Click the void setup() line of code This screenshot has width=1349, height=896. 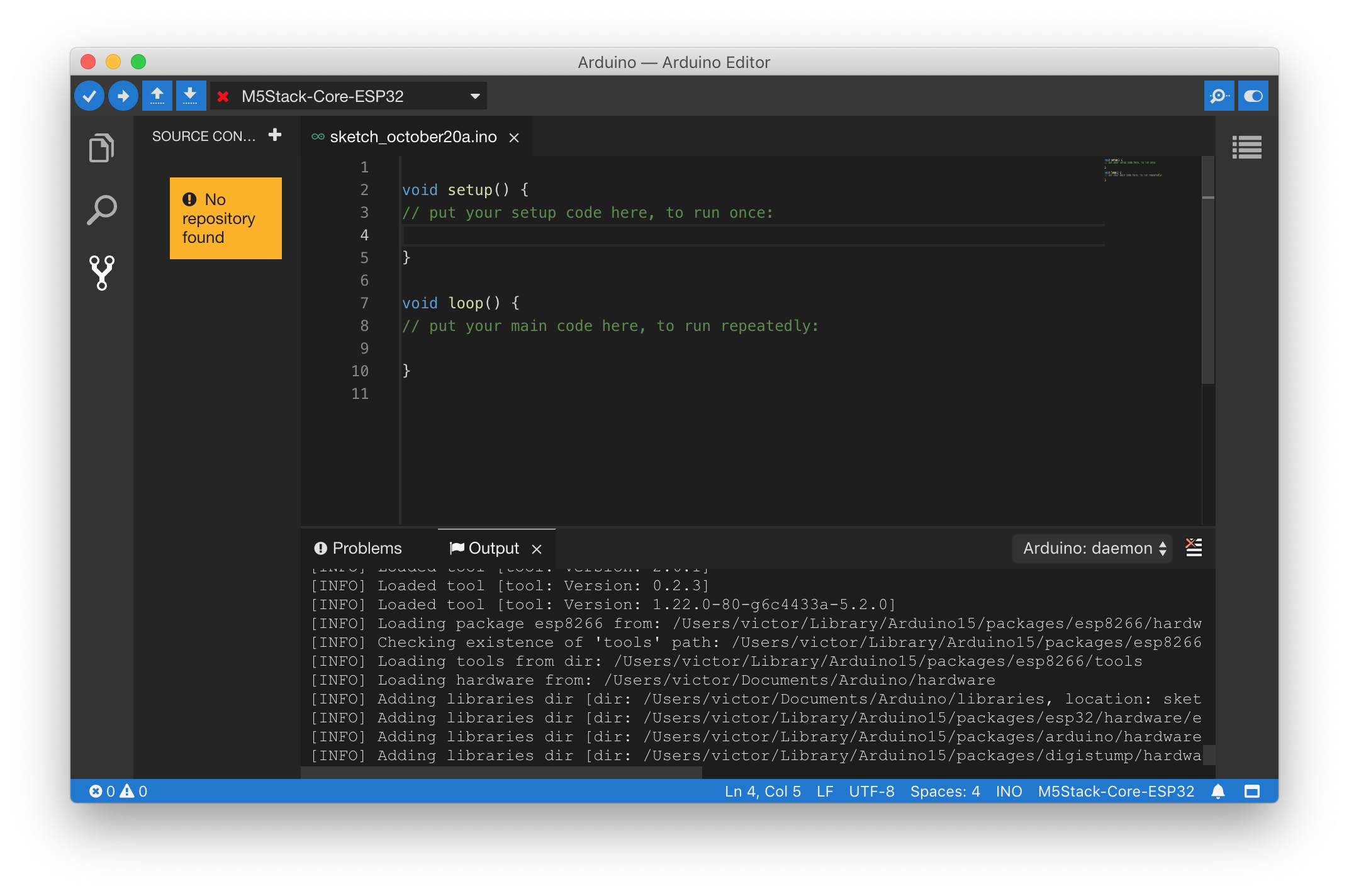coord(466,190)
